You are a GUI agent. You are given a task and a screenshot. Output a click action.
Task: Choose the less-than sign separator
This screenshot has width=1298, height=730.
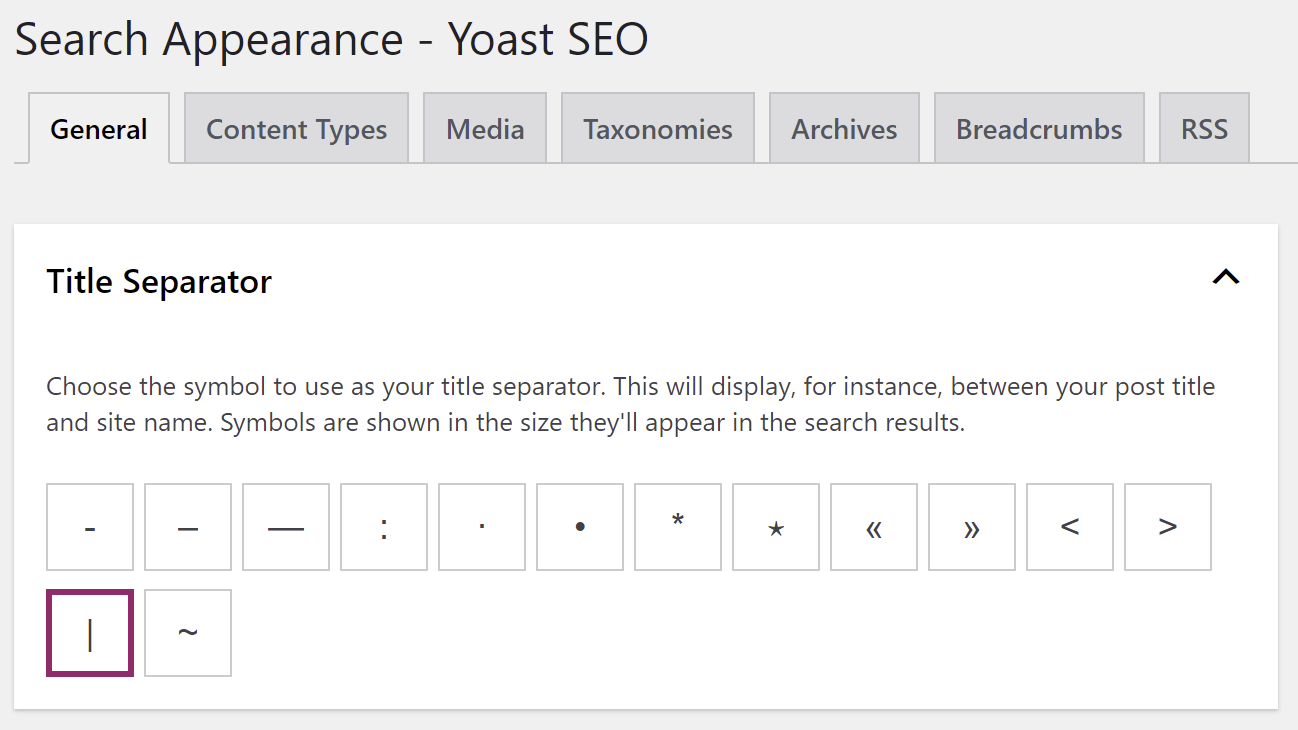[1070, 527]
